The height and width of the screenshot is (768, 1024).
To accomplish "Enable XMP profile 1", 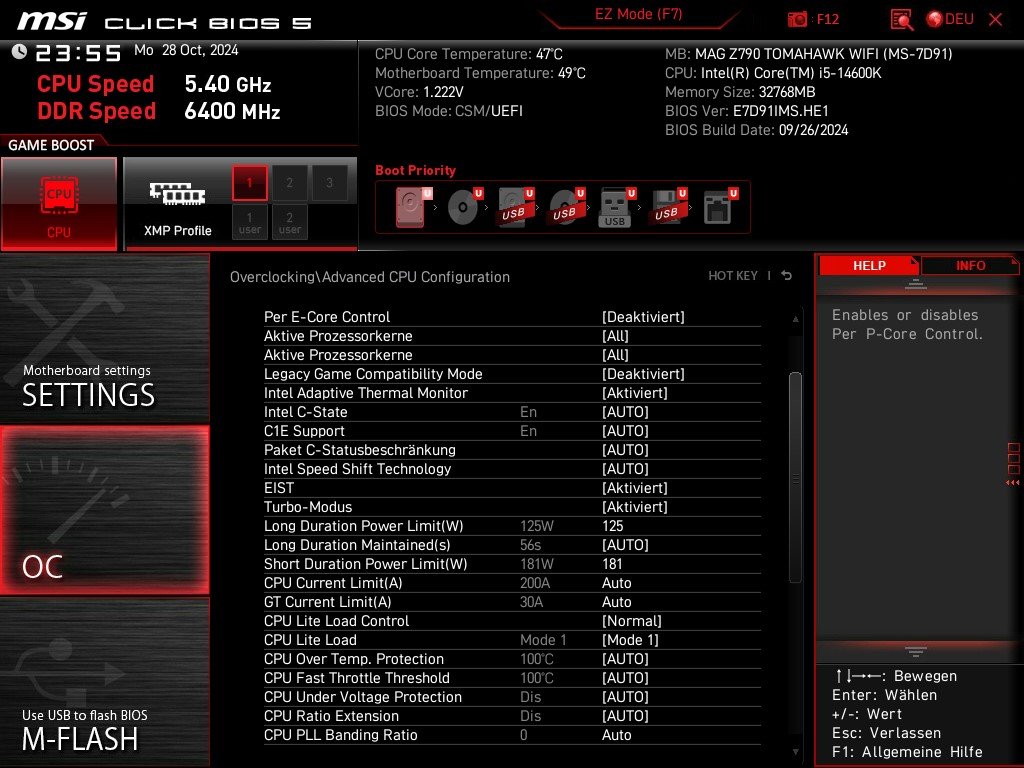I will [249, 183].
